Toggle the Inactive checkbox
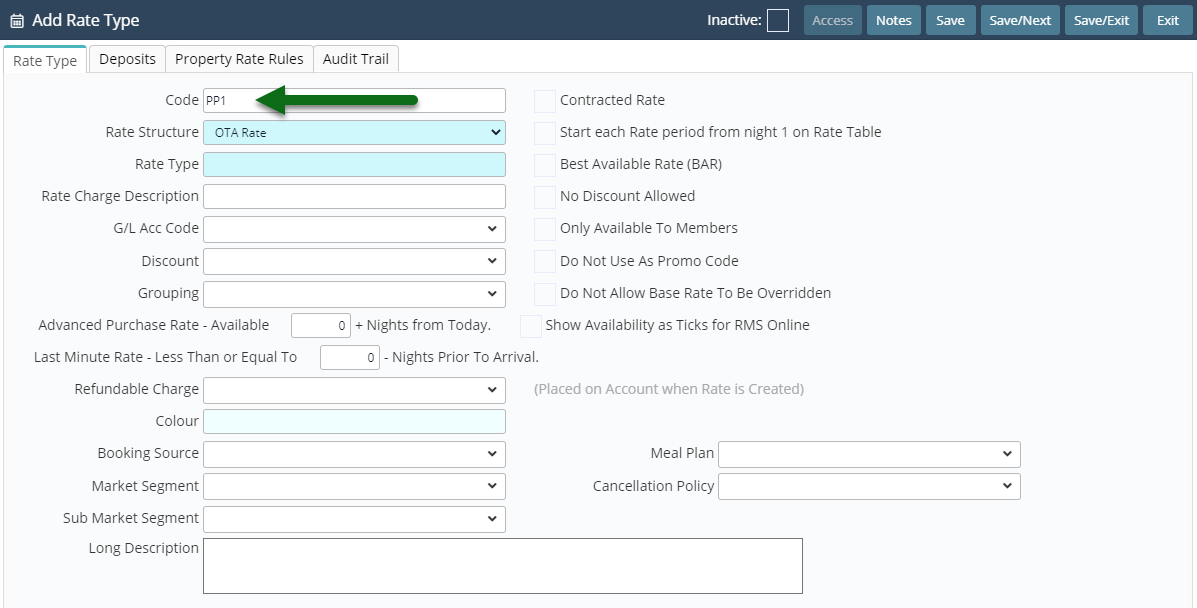The width and height of the screenshot is (1197, 608). pos(778,21)
